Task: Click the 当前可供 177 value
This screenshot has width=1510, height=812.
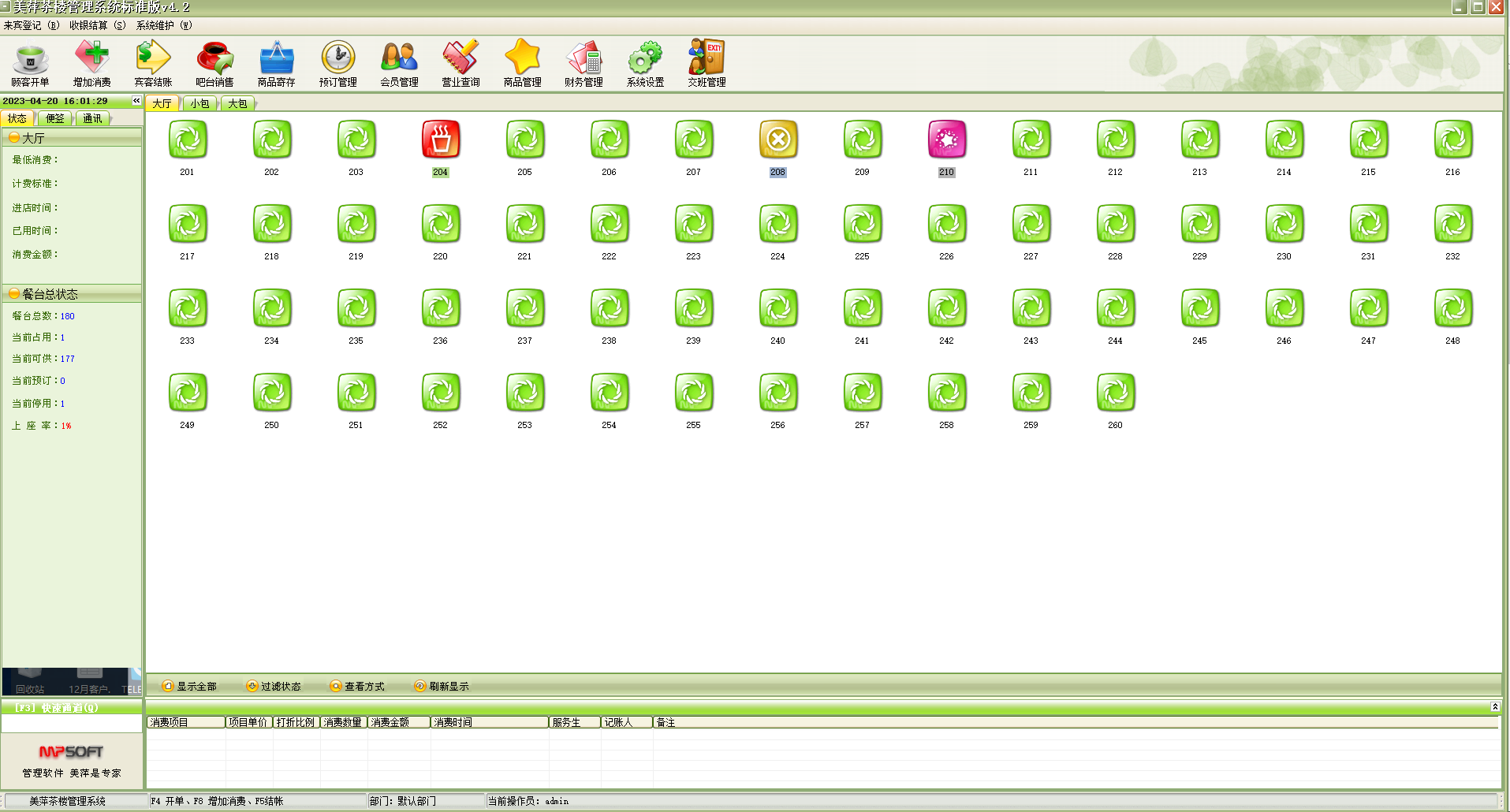Action: [x=68, y=359]
